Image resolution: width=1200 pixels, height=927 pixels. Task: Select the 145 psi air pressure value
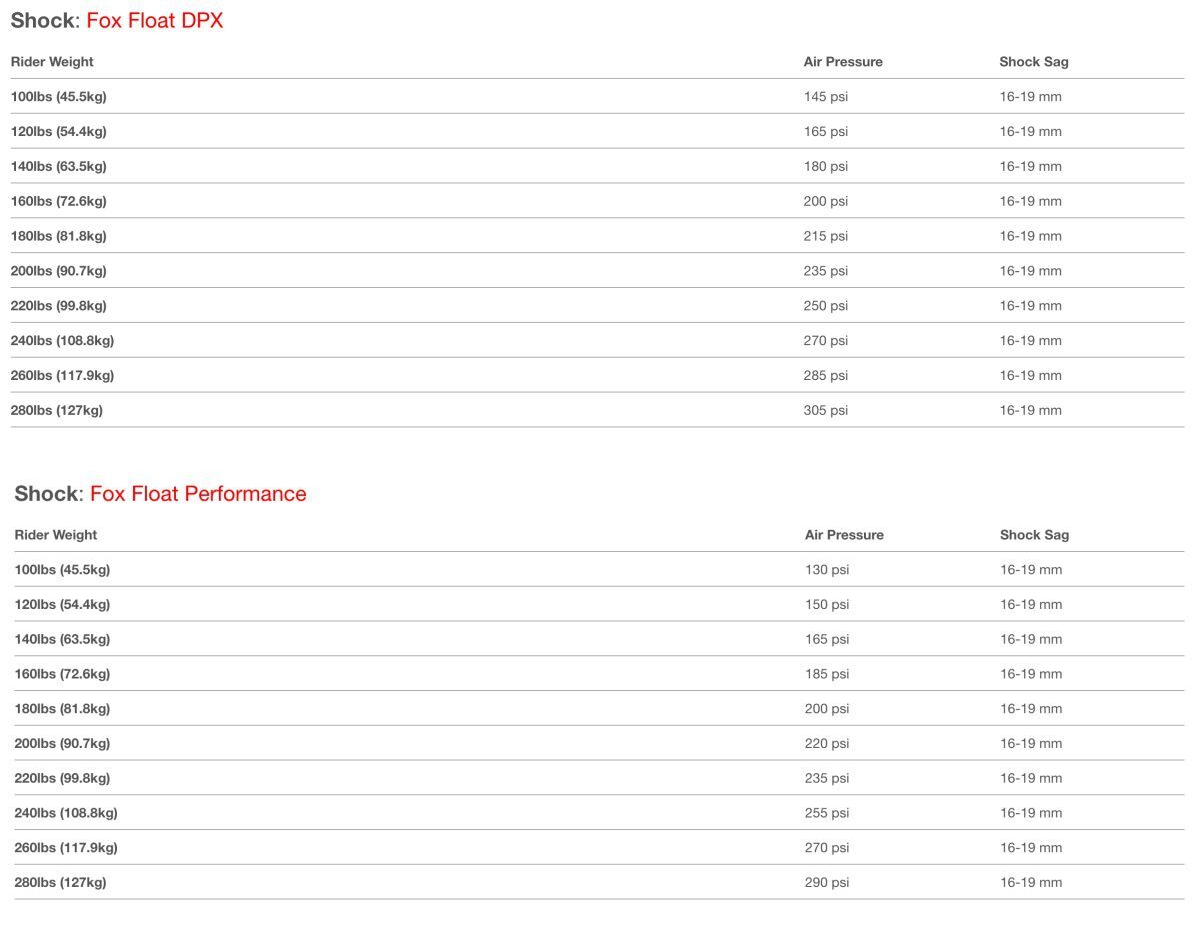(x=825, y=97)
